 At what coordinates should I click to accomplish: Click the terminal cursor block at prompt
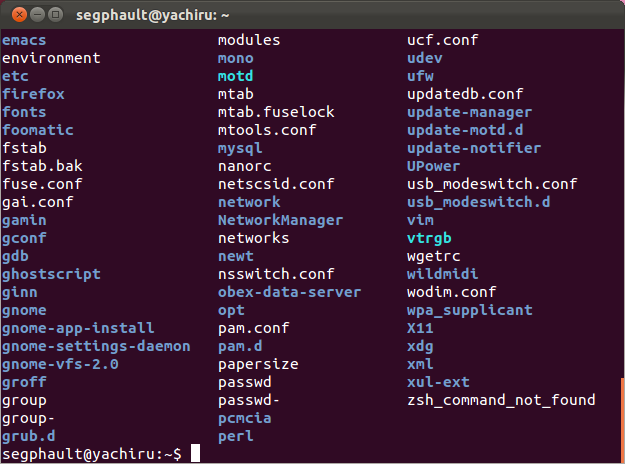click(195, 453)
